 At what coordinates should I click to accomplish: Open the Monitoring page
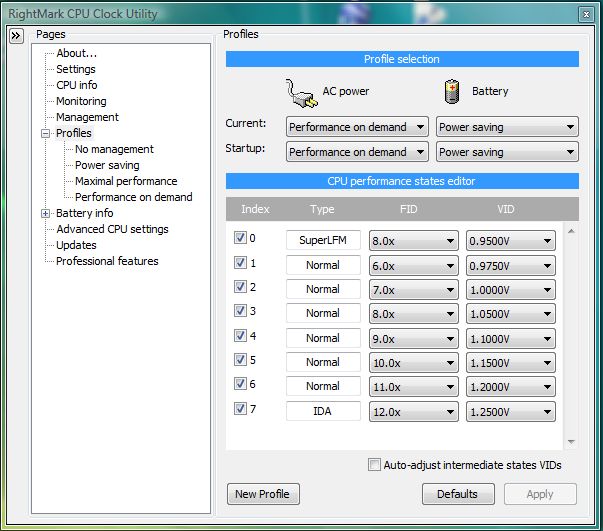tap(81, 101)
